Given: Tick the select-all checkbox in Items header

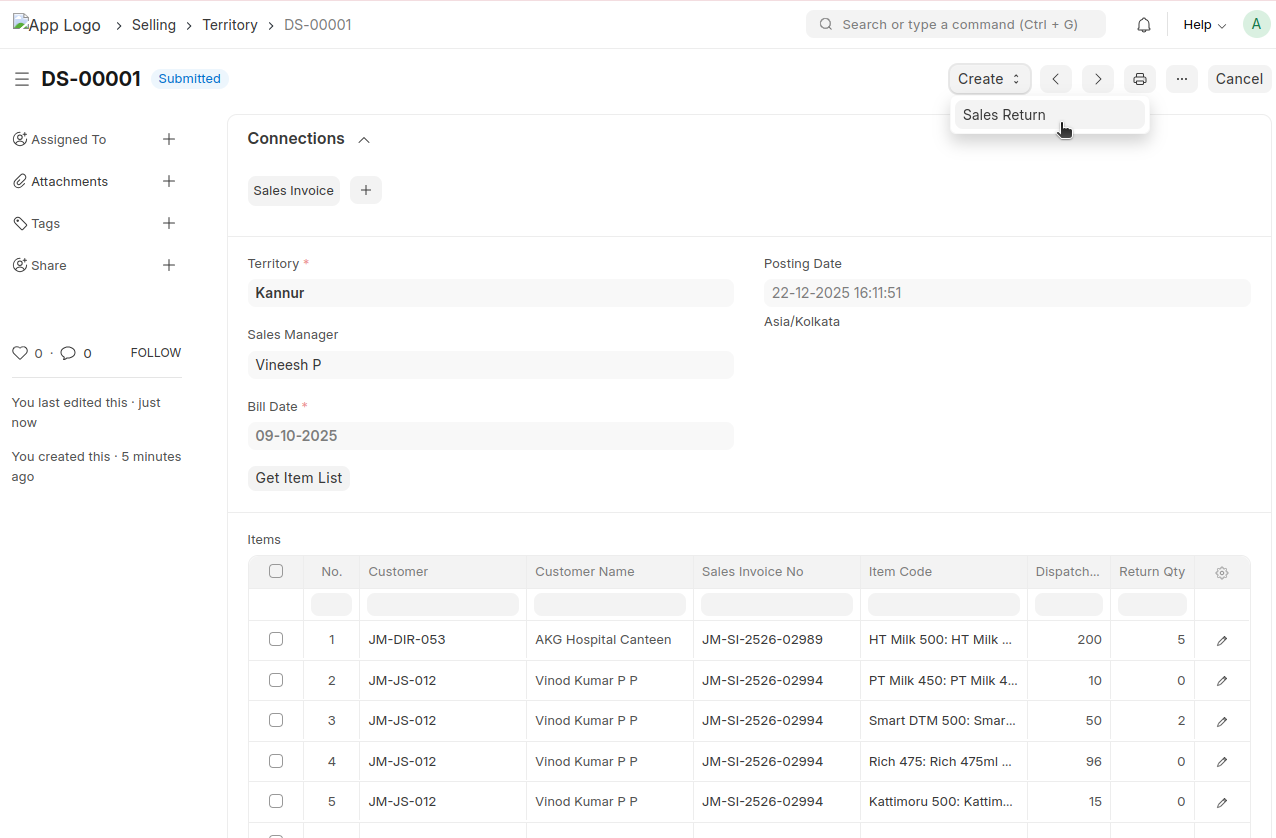Looking at the screenshot, I should [x=276, y=571].
